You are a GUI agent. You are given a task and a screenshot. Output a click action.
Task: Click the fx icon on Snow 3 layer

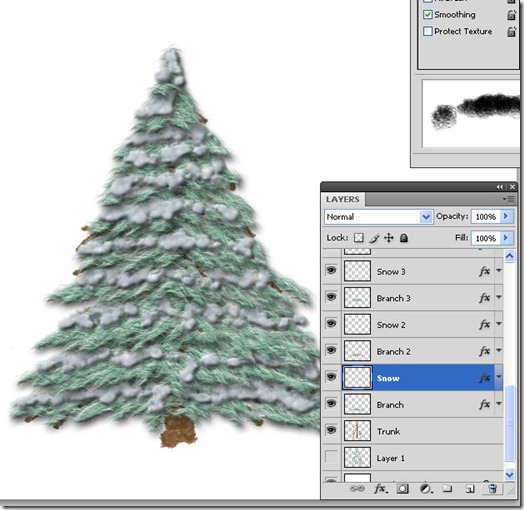[485, 271]
